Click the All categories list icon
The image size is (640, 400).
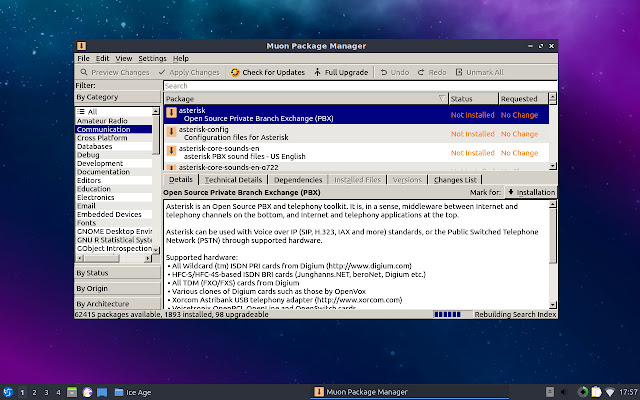(x=81, y=112)
